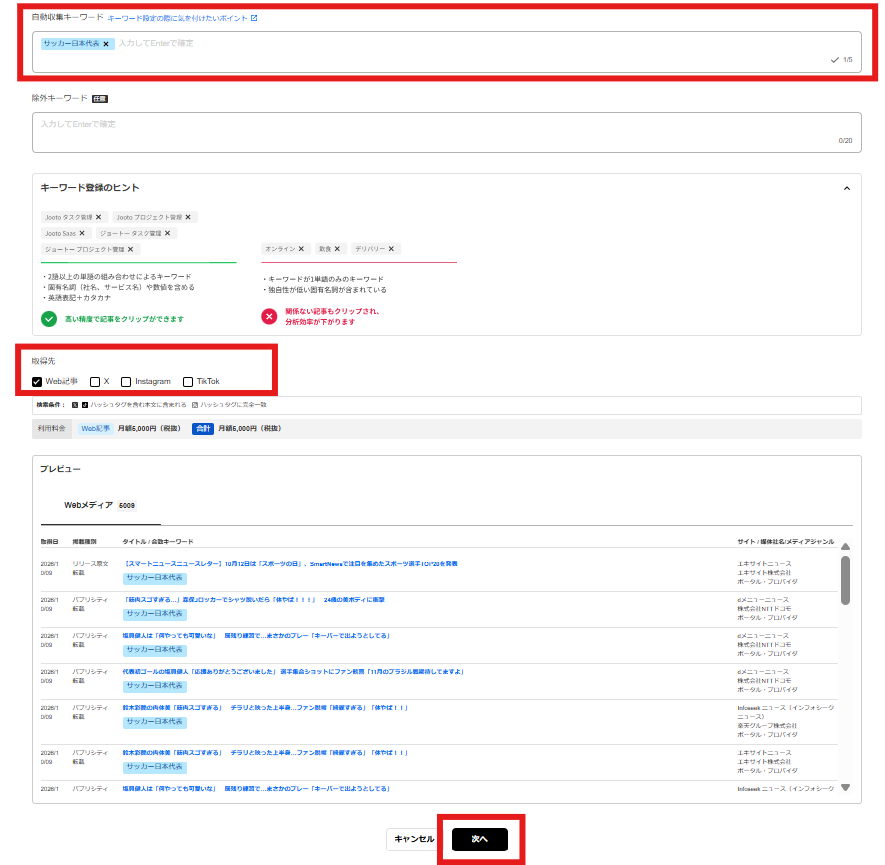
Task: Remove the サッカー日本代表 keyword tag in the input
Action: click(106, 44)
